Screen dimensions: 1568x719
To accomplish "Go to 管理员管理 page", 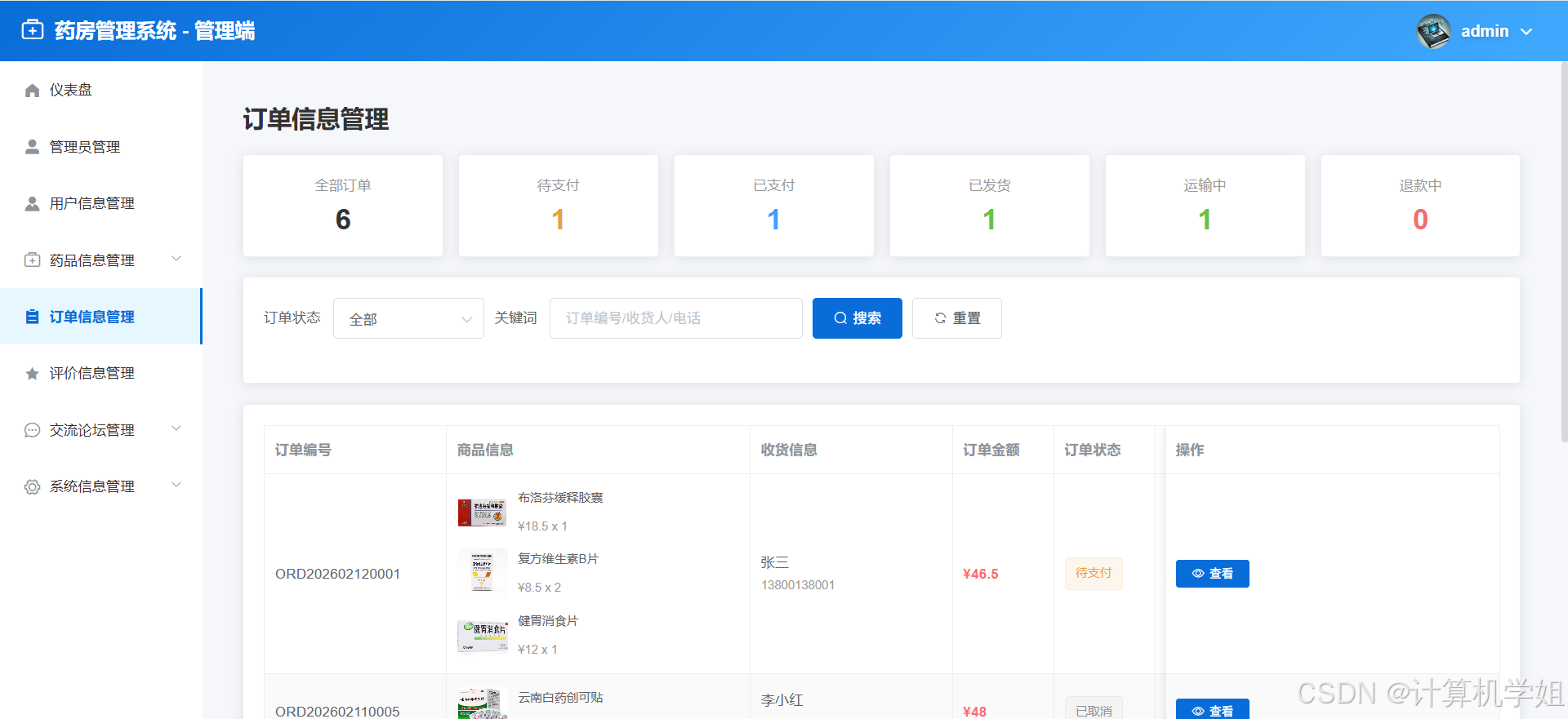I will [x=101, y=147].
